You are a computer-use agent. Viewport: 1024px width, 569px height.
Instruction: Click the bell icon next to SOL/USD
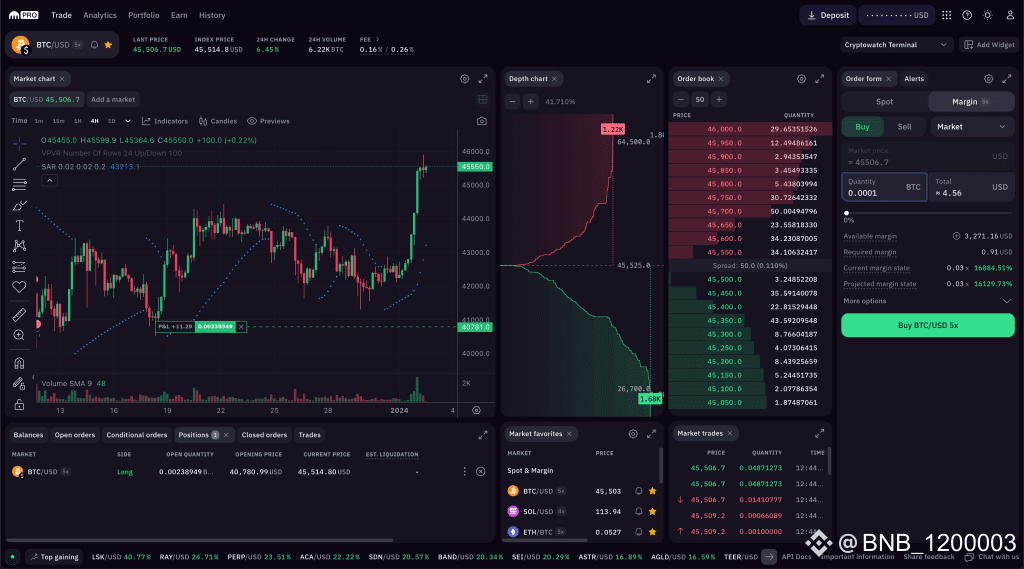[x=638, y=511]
